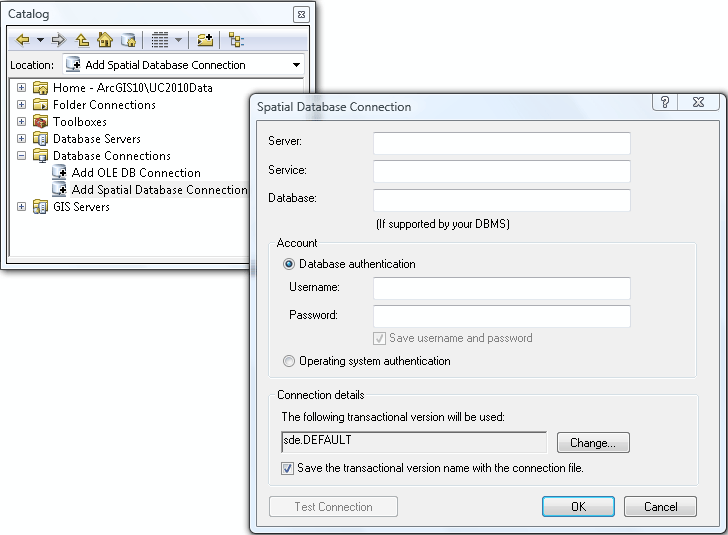Viewport: 728px width, 535px height.
Task: Collapse the Database Connections node
Action: [x=22, y=156]
